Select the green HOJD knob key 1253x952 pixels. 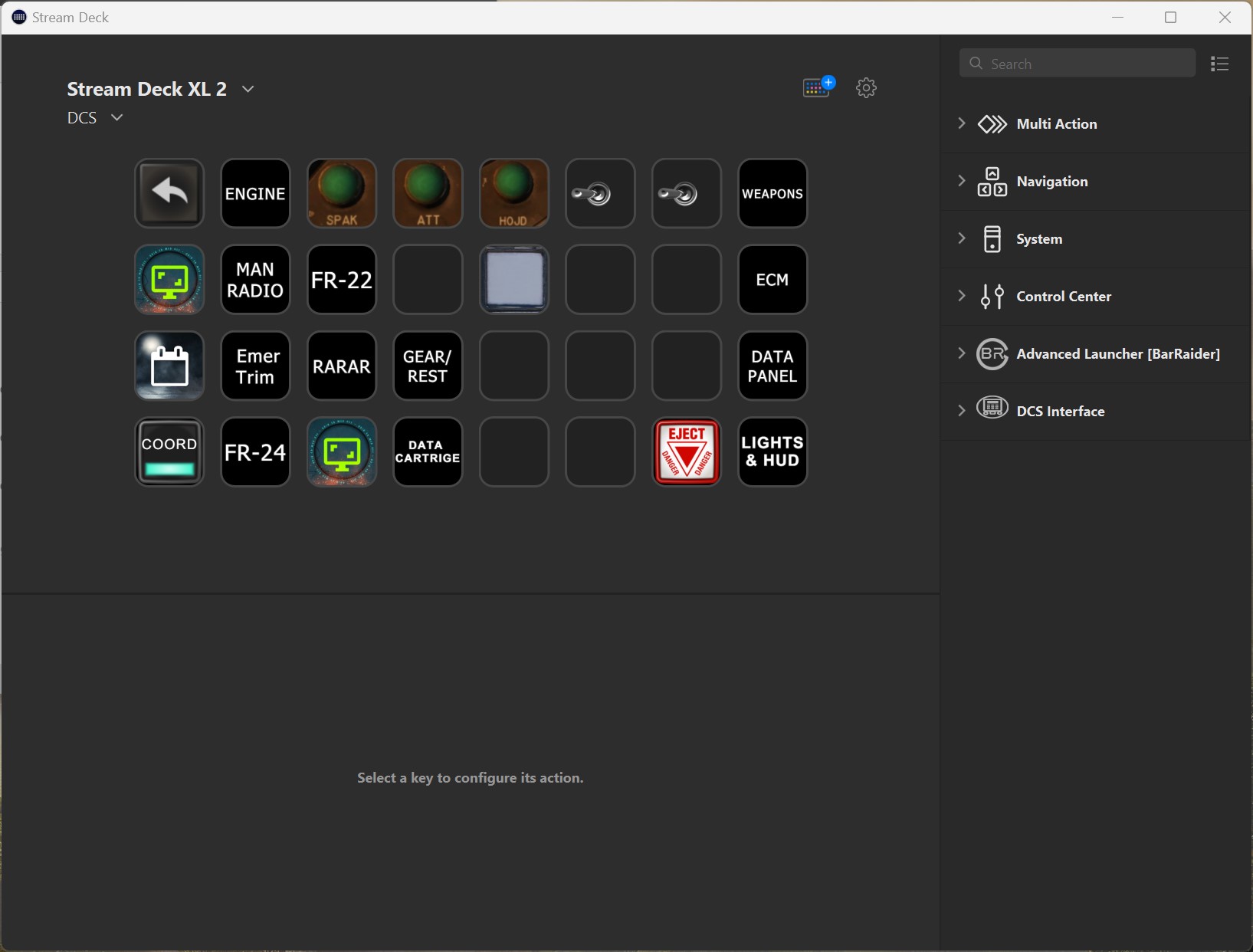(513, 193)
